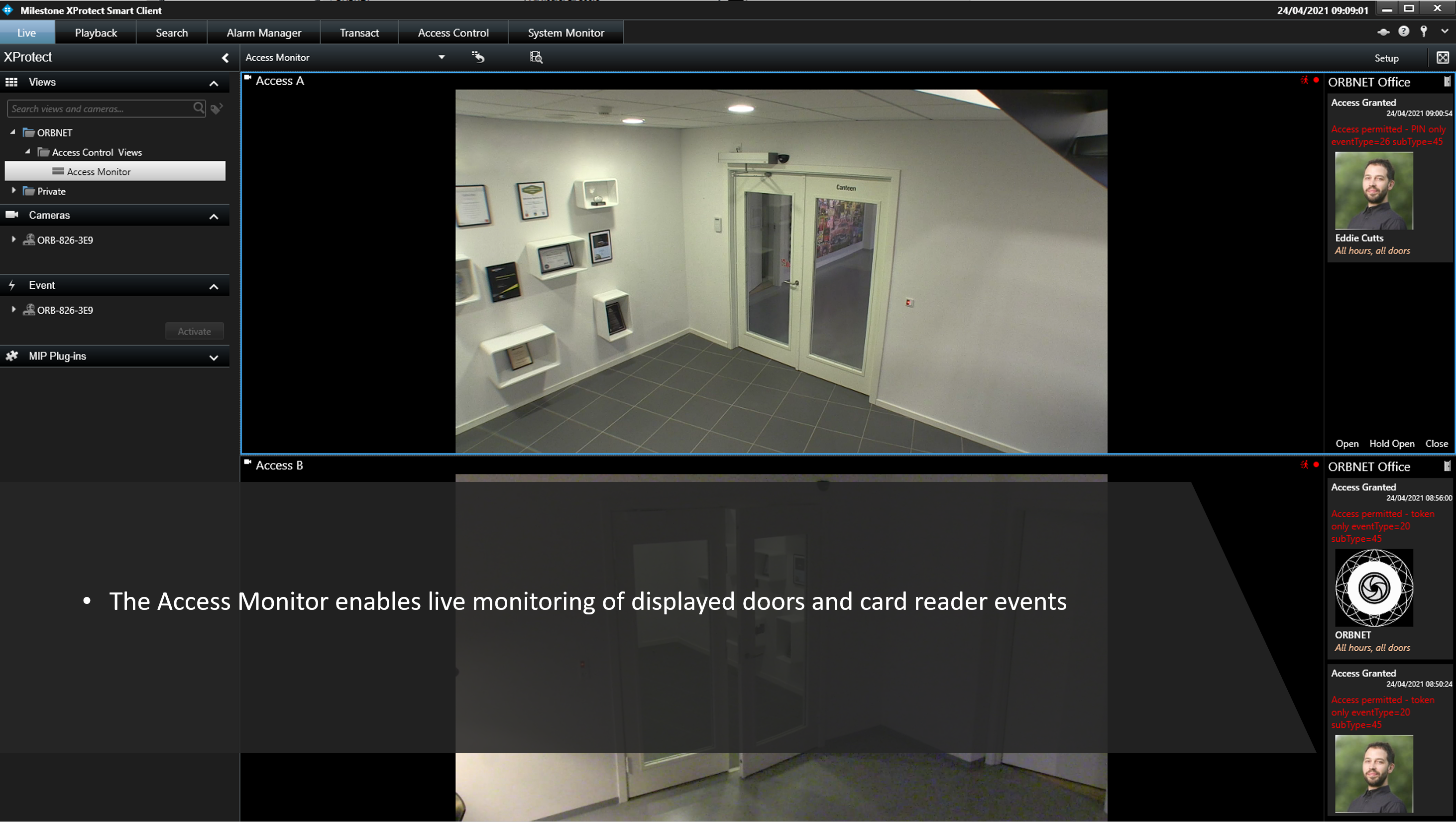Click the Event lightning bolt icon
The image size is (1456, 822).
coord(11,285)
